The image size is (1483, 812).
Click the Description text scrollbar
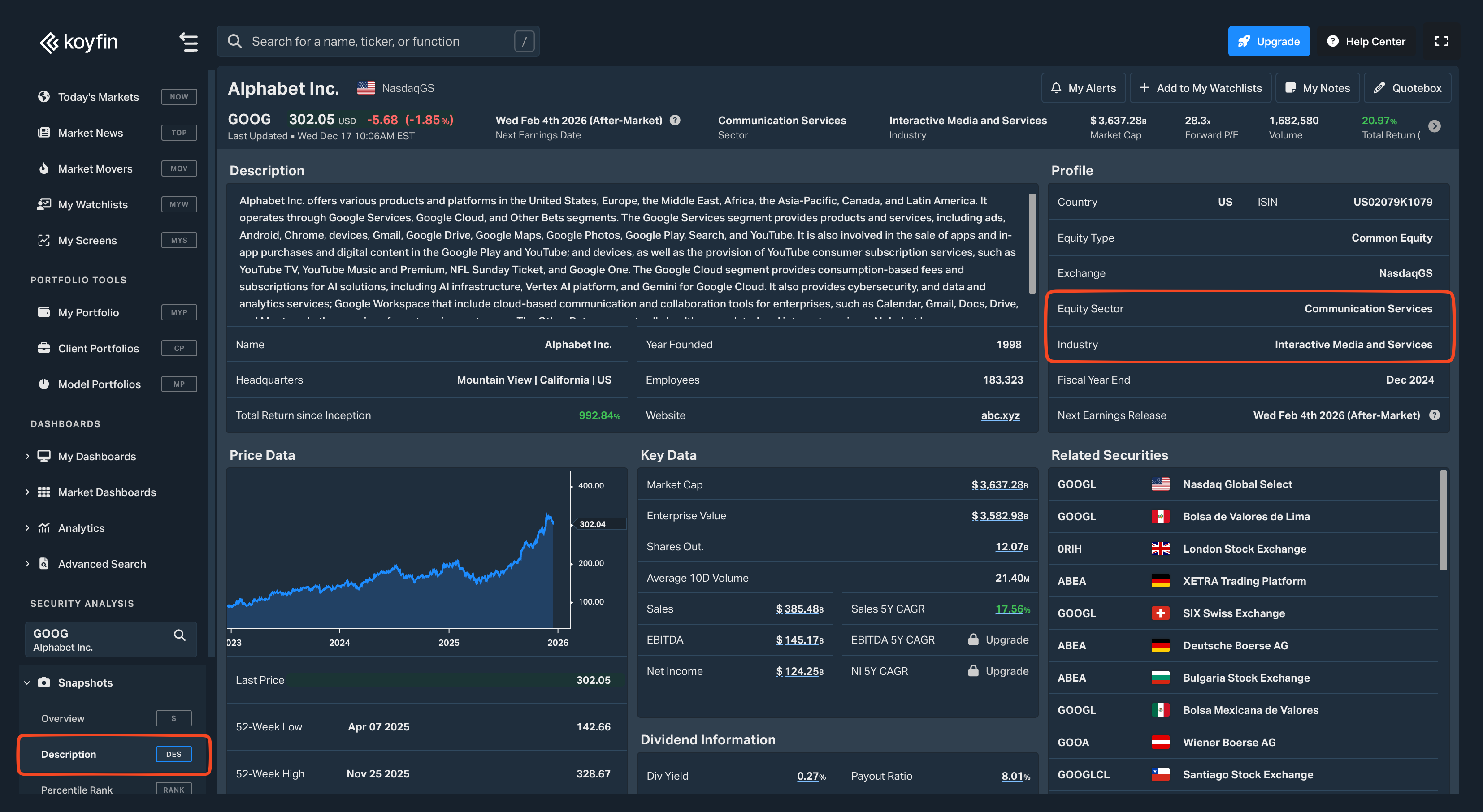click(1032, 243)
